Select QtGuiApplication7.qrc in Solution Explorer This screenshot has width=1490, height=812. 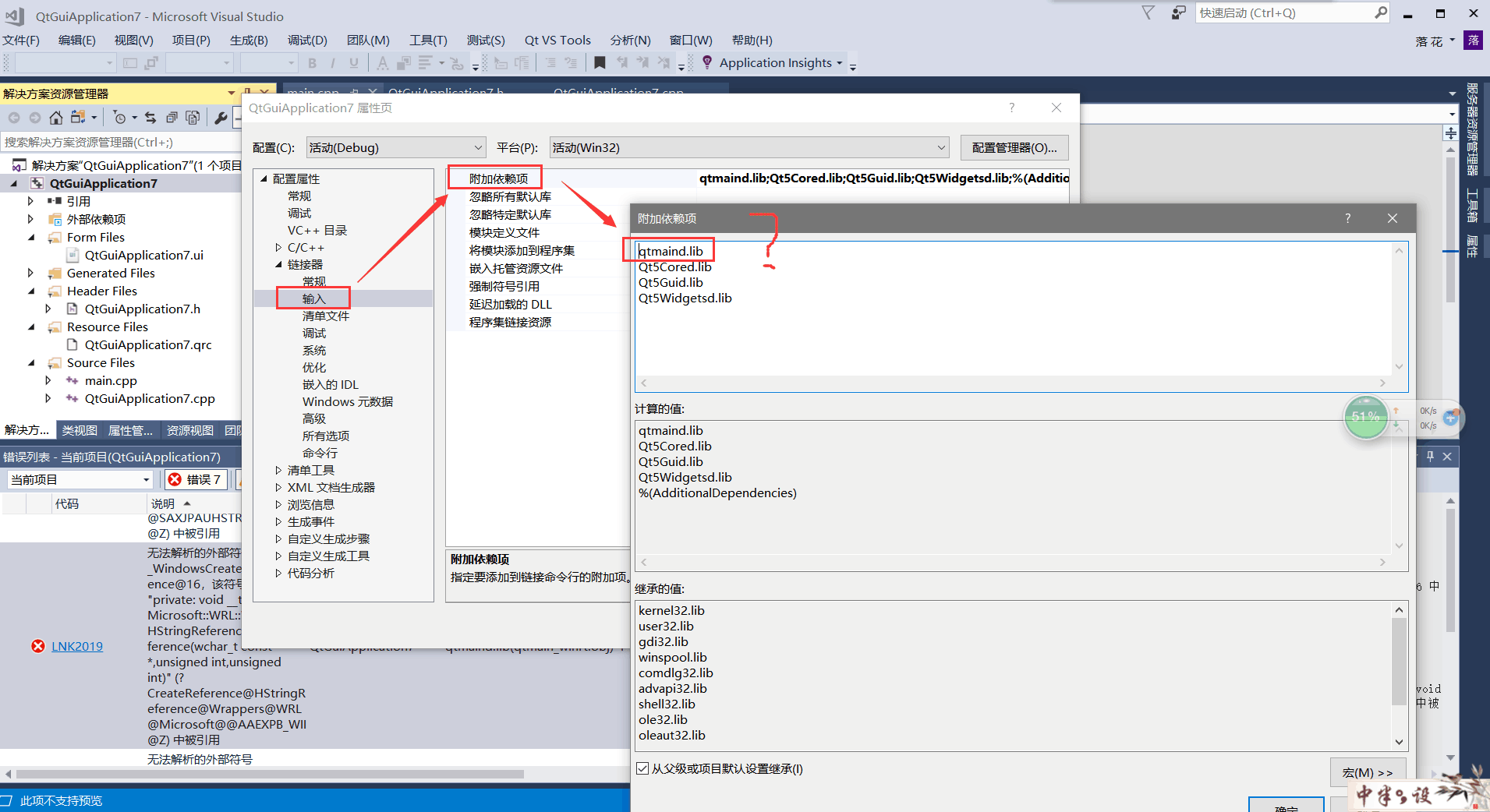(148, 344)
